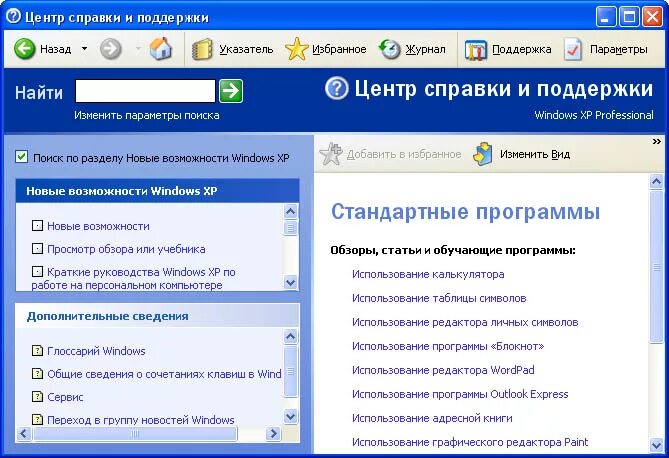Open Краткие руководства Windows XP topic
669x458 pixels.
point(134,278)
